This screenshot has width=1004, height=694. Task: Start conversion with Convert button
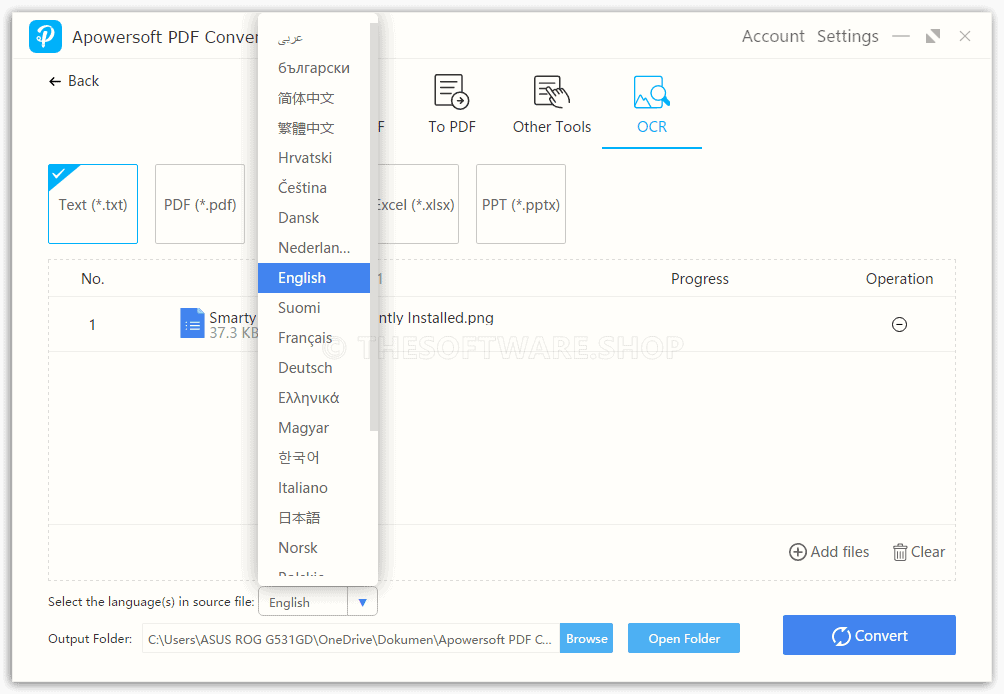click(x=869, y=635)
